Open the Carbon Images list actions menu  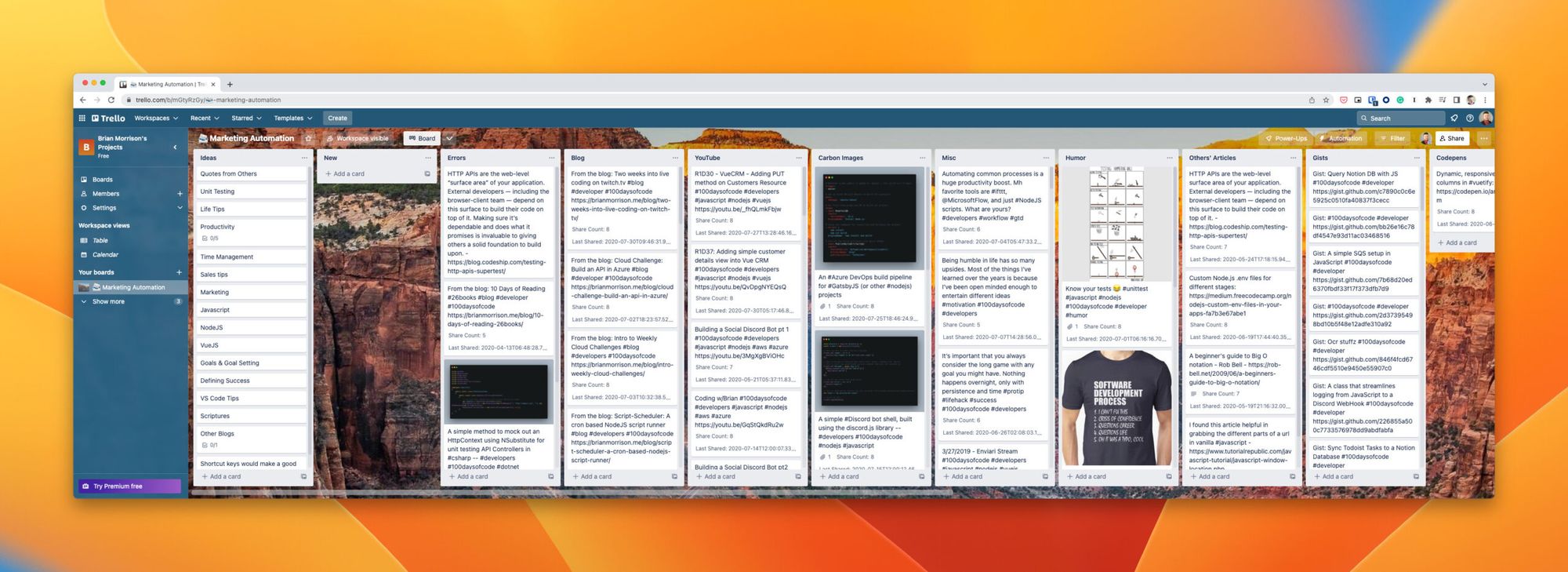point(922,158)
